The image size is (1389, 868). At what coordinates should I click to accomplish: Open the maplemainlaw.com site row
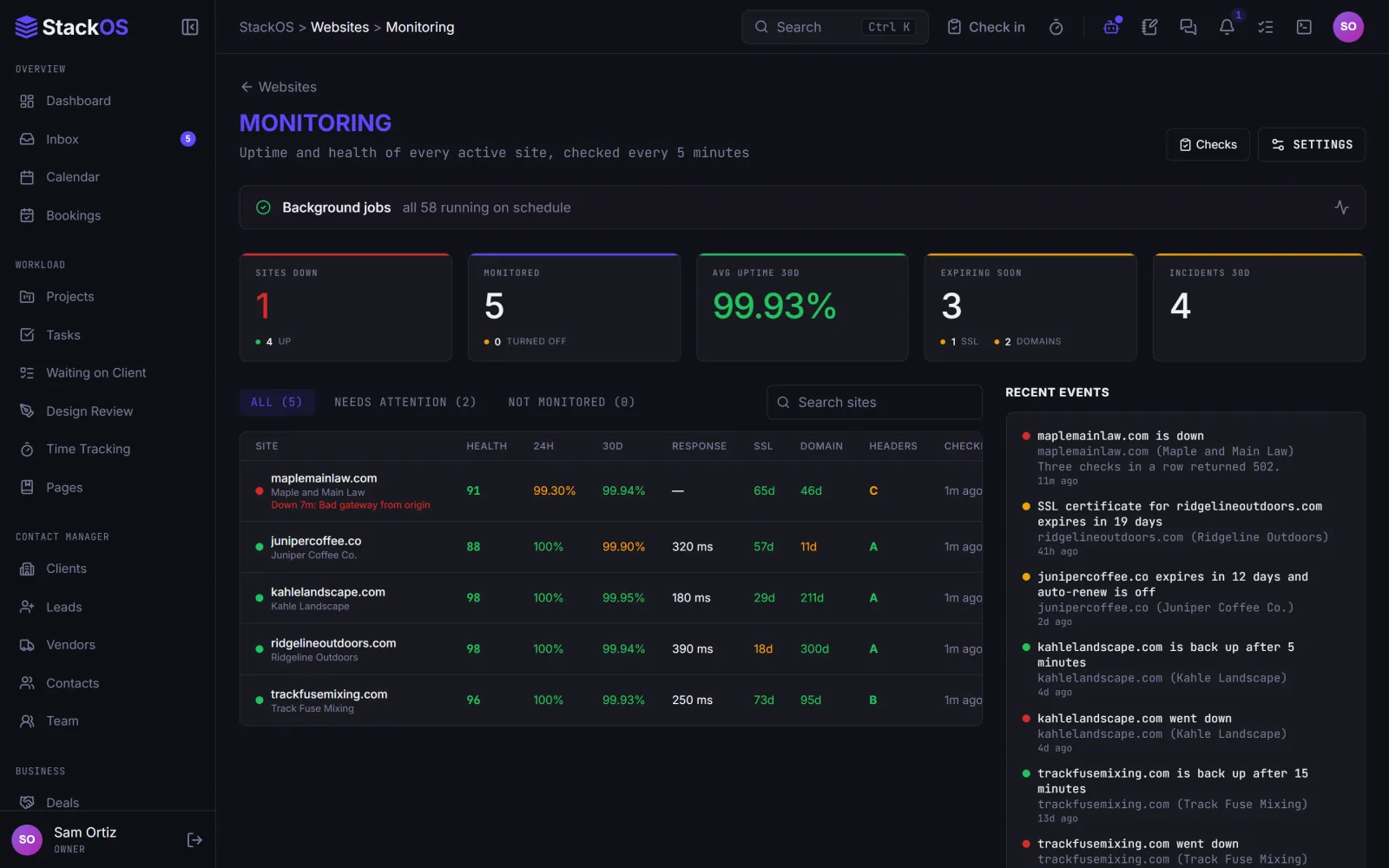611,490
